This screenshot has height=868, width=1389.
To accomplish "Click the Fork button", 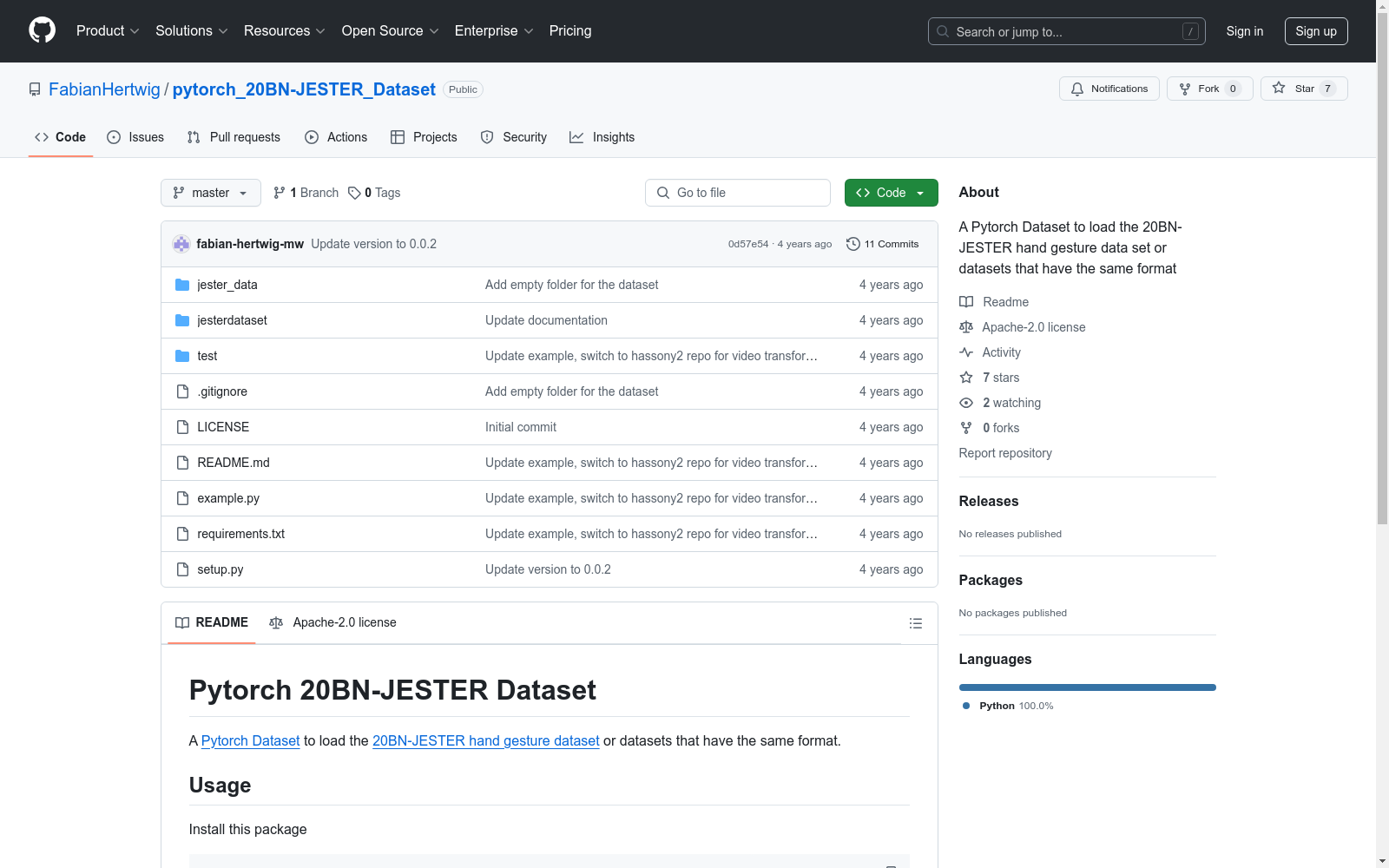I will coord(1209,89).
